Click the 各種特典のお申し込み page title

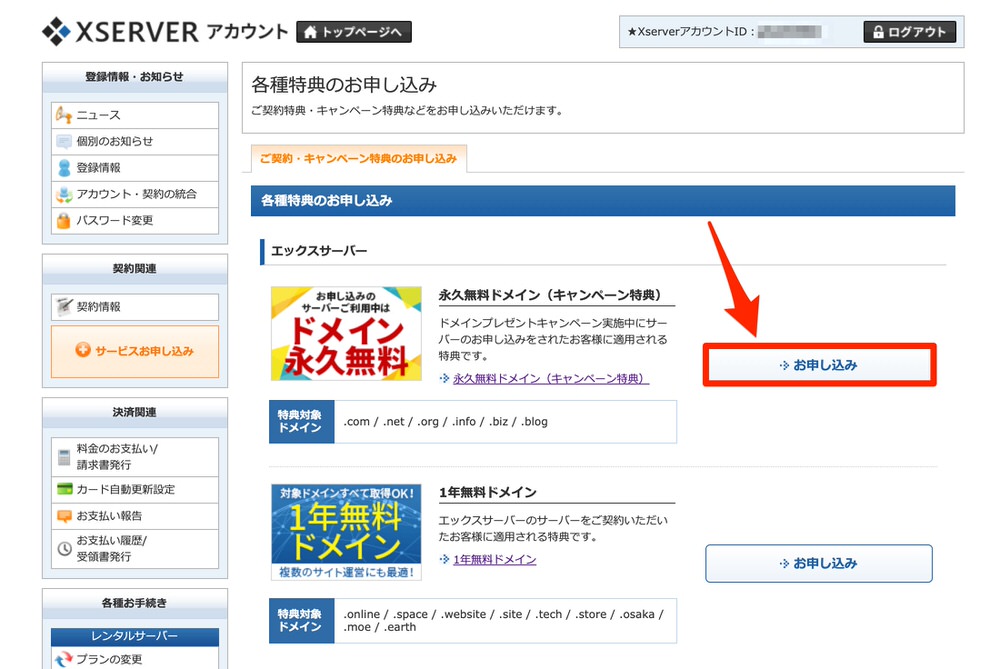(x=344, y=84)
